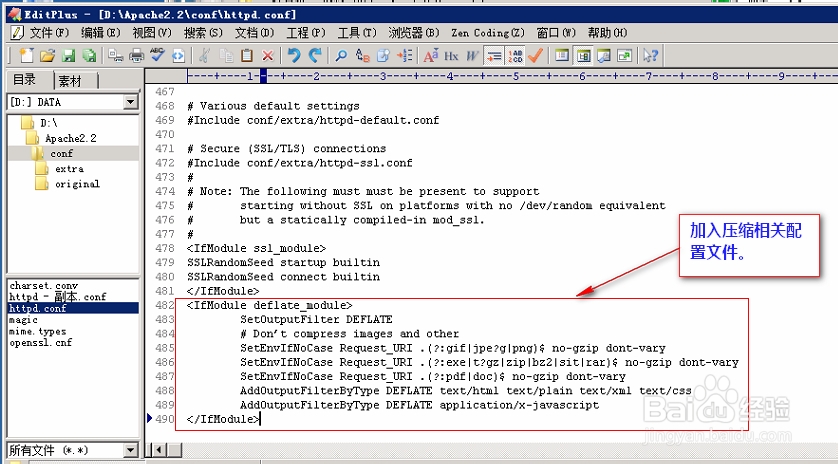
Task: Click the Full Screen window icon
Action: pos(624,56)
